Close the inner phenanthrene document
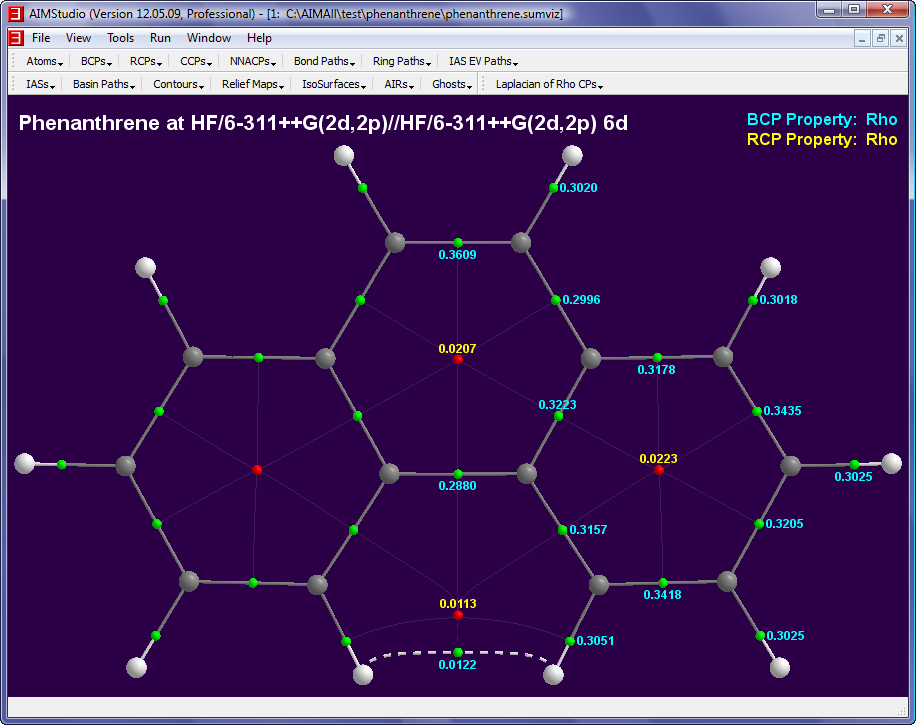The width and height of the screenshot is (916, 725). [899, 38]
